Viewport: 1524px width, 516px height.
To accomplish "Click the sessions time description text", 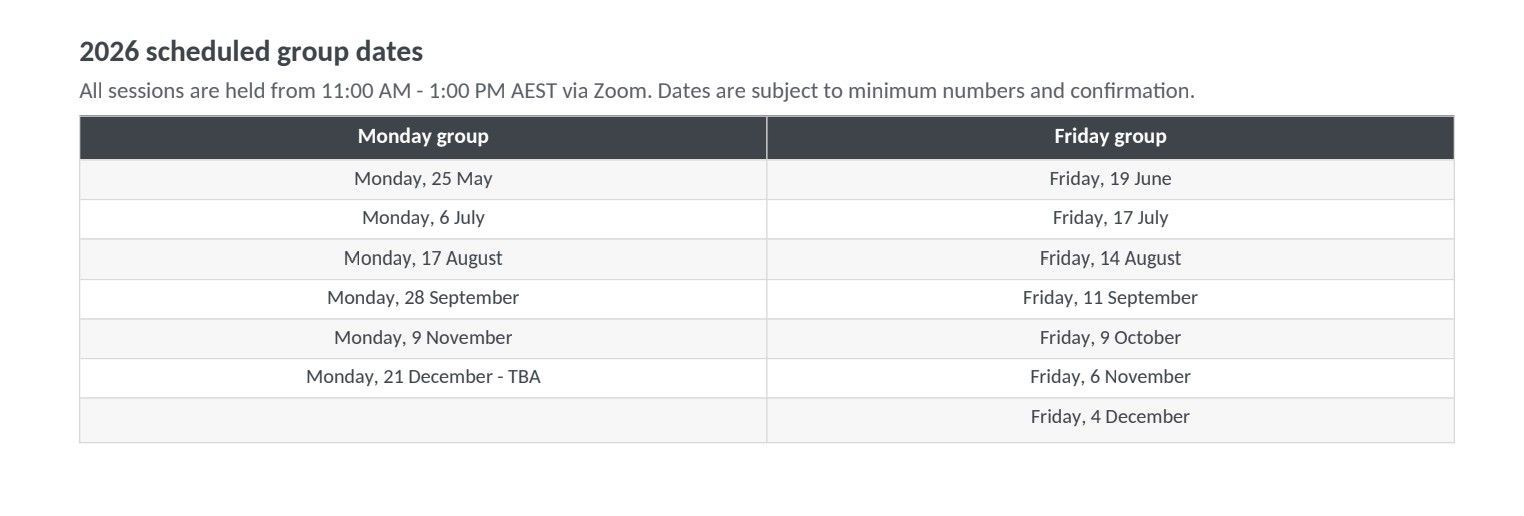I will coord(637,91).
